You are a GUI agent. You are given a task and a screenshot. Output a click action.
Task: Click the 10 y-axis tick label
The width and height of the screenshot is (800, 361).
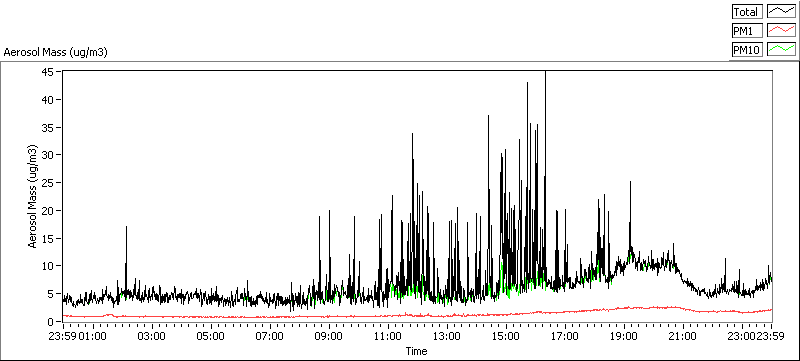coord(48,266)
